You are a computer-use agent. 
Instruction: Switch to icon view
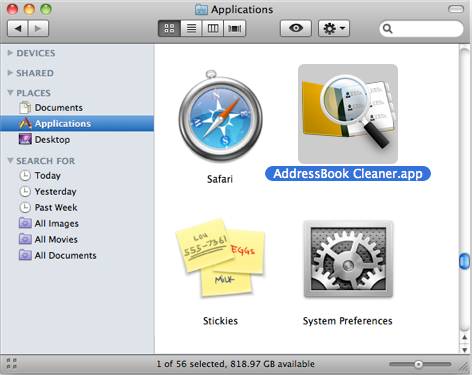(169, 28)
